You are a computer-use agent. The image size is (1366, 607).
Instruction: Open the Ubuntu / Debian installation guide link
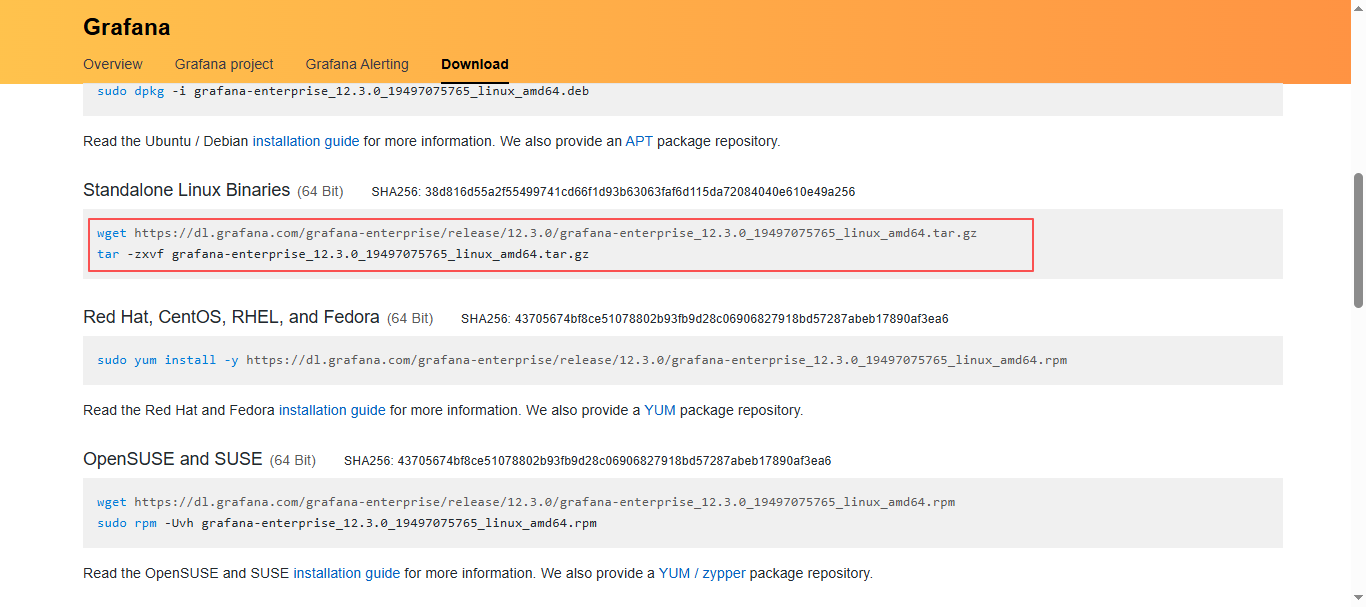pyautogui.click(x=305, y=141)
